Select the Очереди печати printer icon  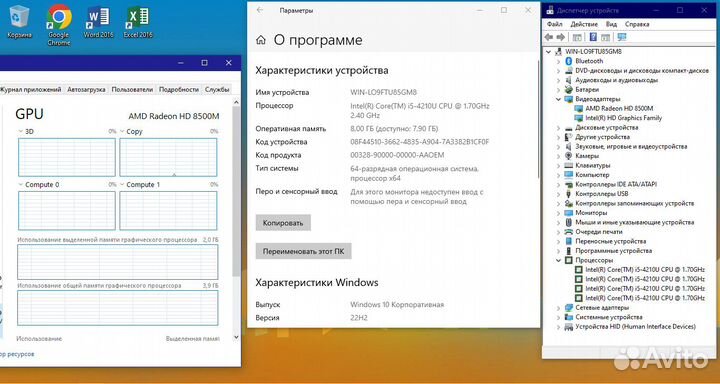pyautogui.click(x=568, y=232)
